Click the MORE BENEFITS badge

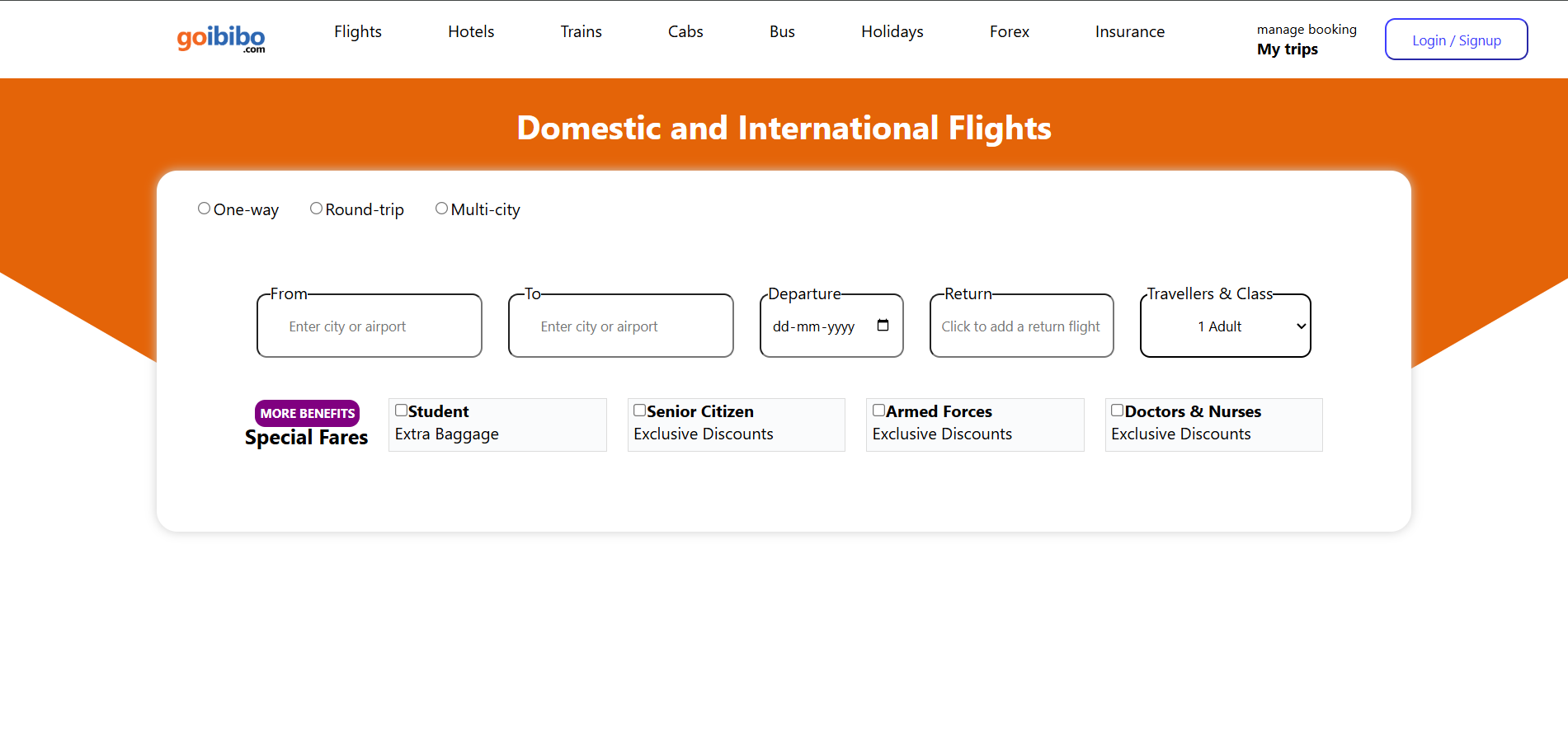[307, 413]
